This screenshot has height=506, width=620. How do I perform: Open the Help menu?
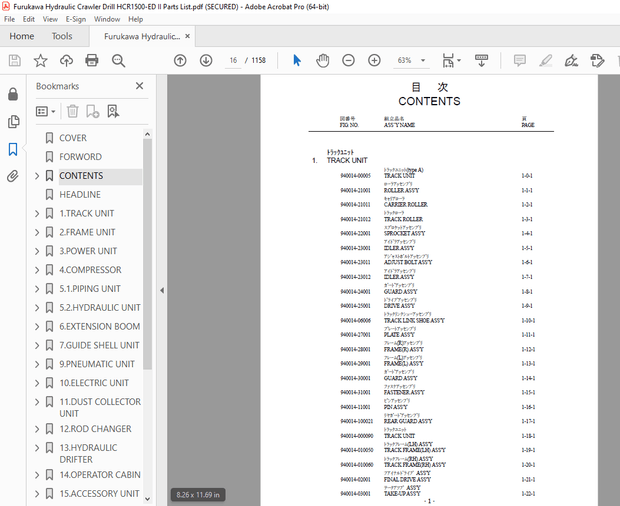point(136,19)
